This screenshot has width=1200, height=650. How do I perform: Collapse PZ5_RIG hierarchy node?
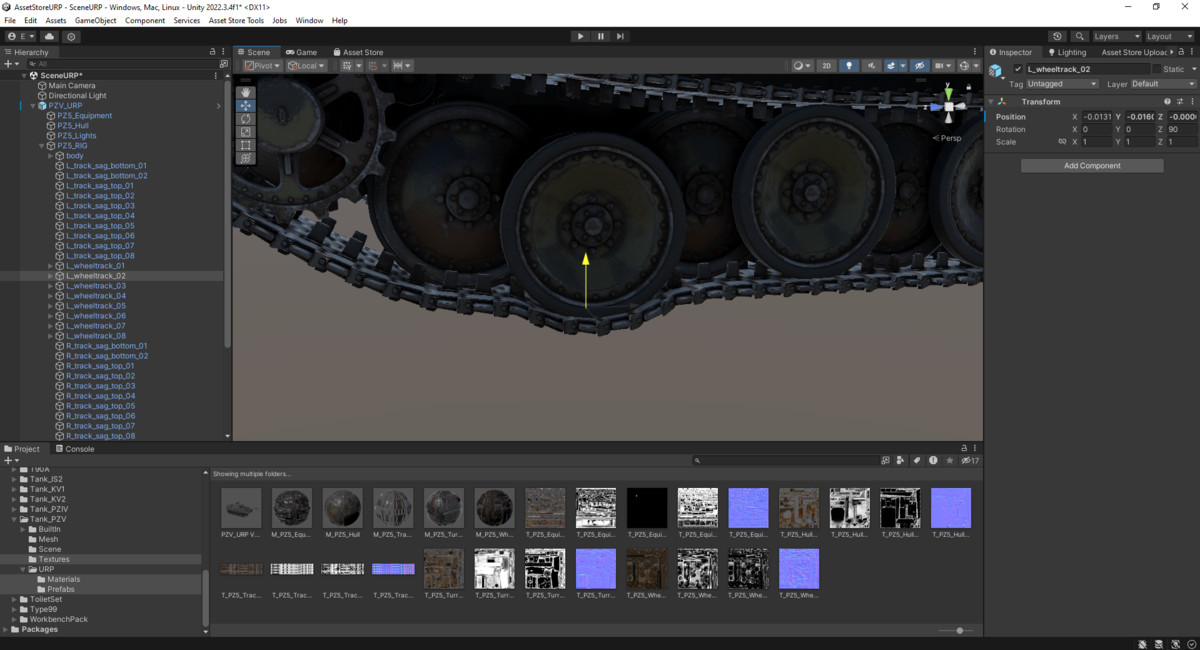43,146
